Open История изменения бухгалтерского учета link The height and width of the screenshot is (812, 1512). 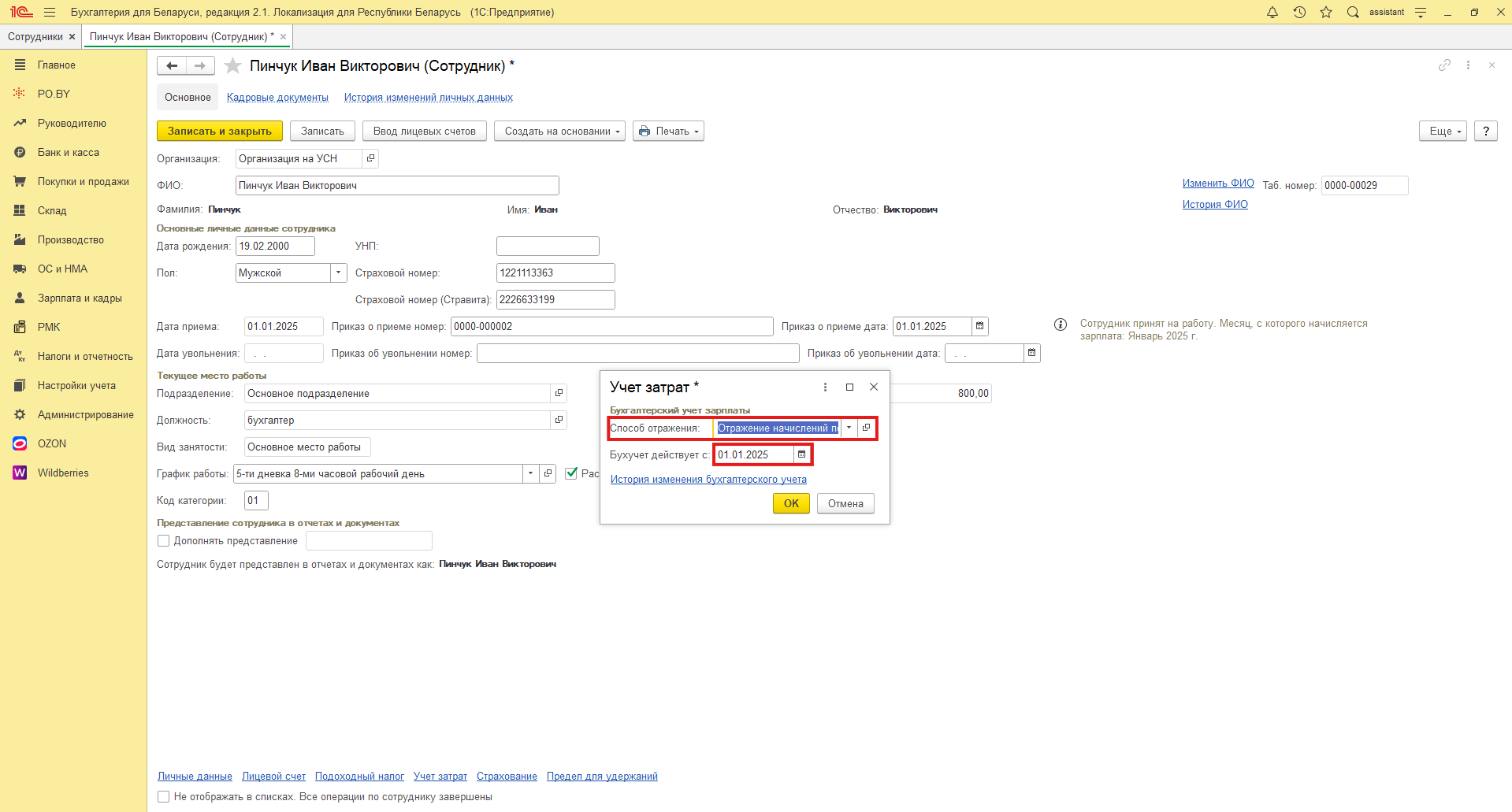coord(708,479)
